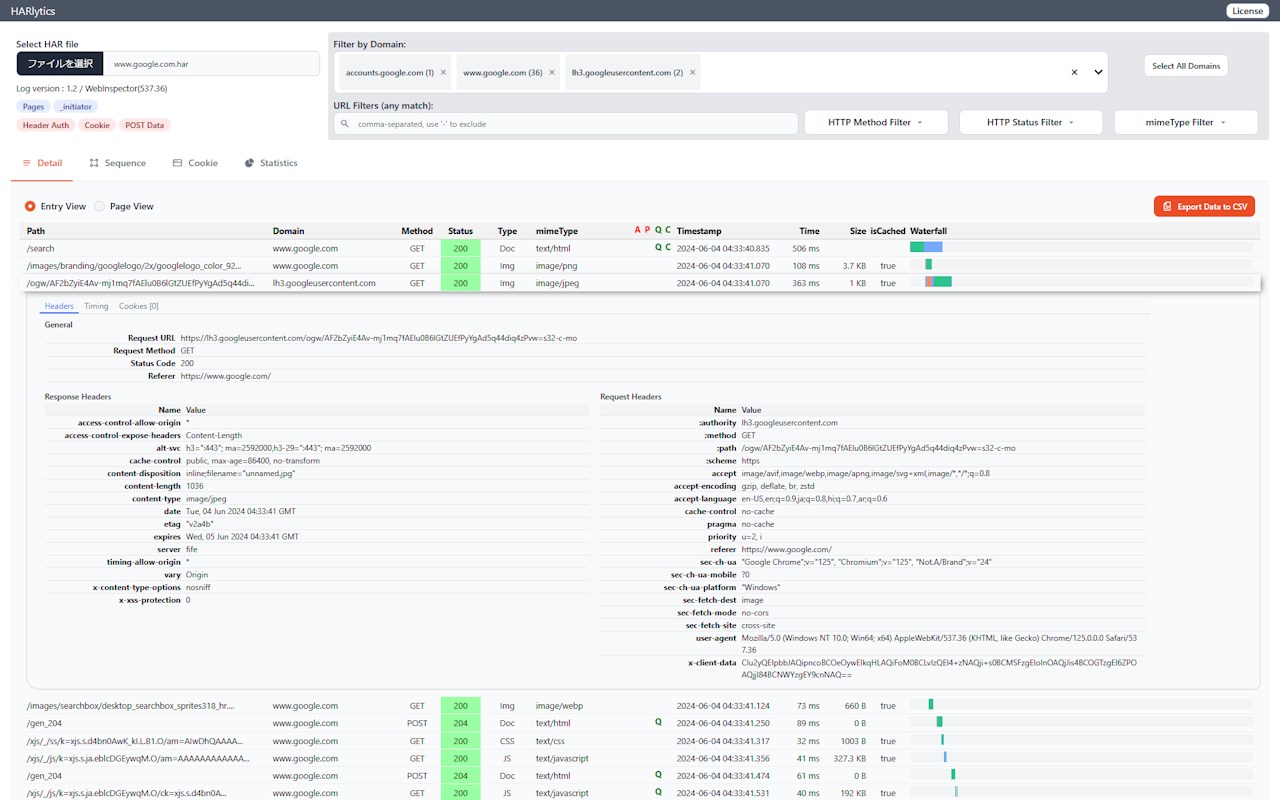Click the Status column header
Screen dimensions: 1280x800
(x=460, y=231)
